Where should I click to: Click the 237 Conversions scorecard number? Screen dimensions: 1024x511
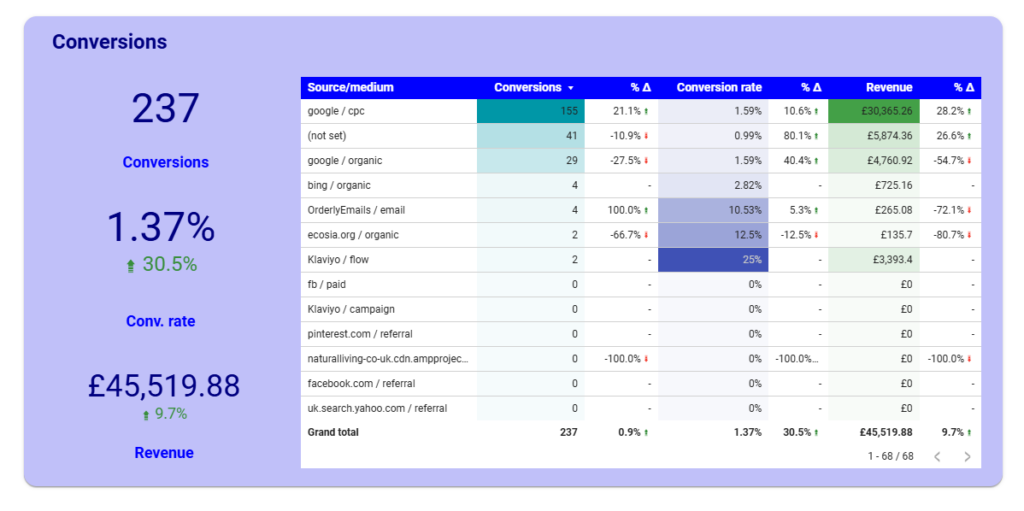(x=166, y=108)
